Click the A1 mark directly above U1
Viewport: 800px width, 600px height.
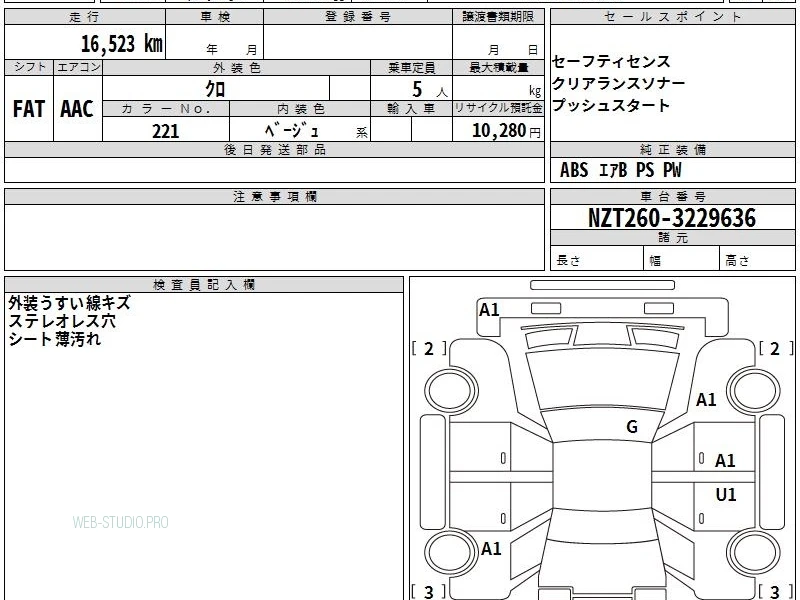pos(724,461)
